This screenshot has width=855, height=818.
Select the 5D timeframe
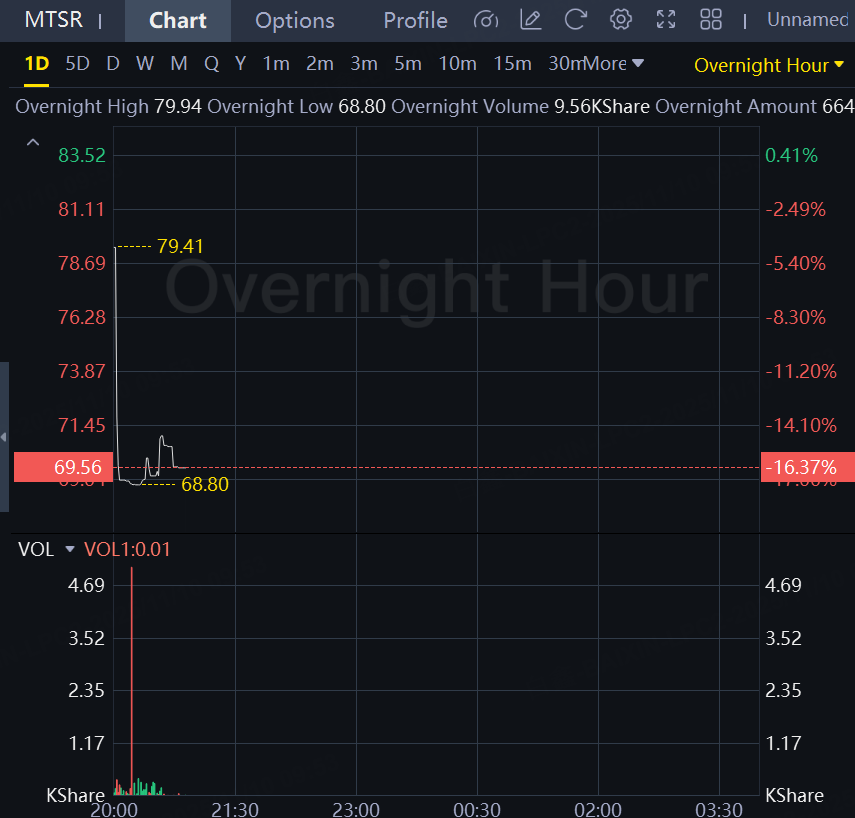77,64
